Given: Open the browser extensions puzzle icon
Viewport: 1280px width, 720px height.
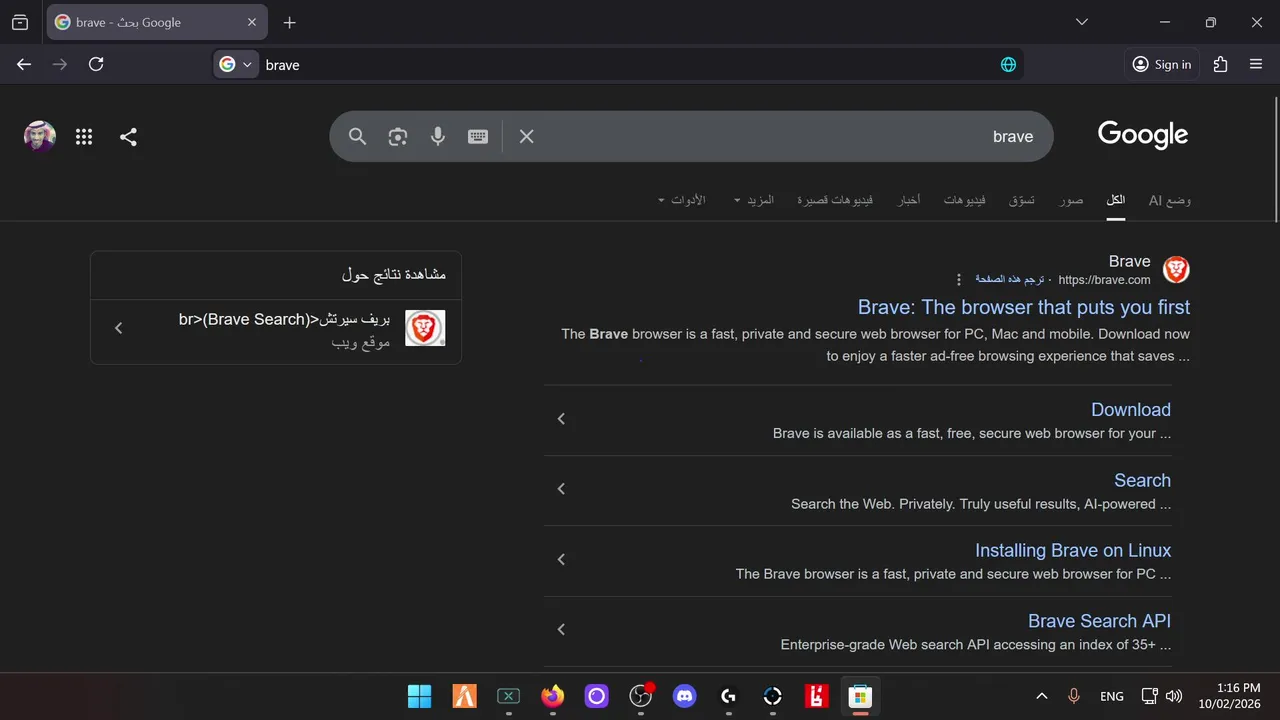Looking at the screenshot, I should pyautogui.click(x=1220, y=64).
